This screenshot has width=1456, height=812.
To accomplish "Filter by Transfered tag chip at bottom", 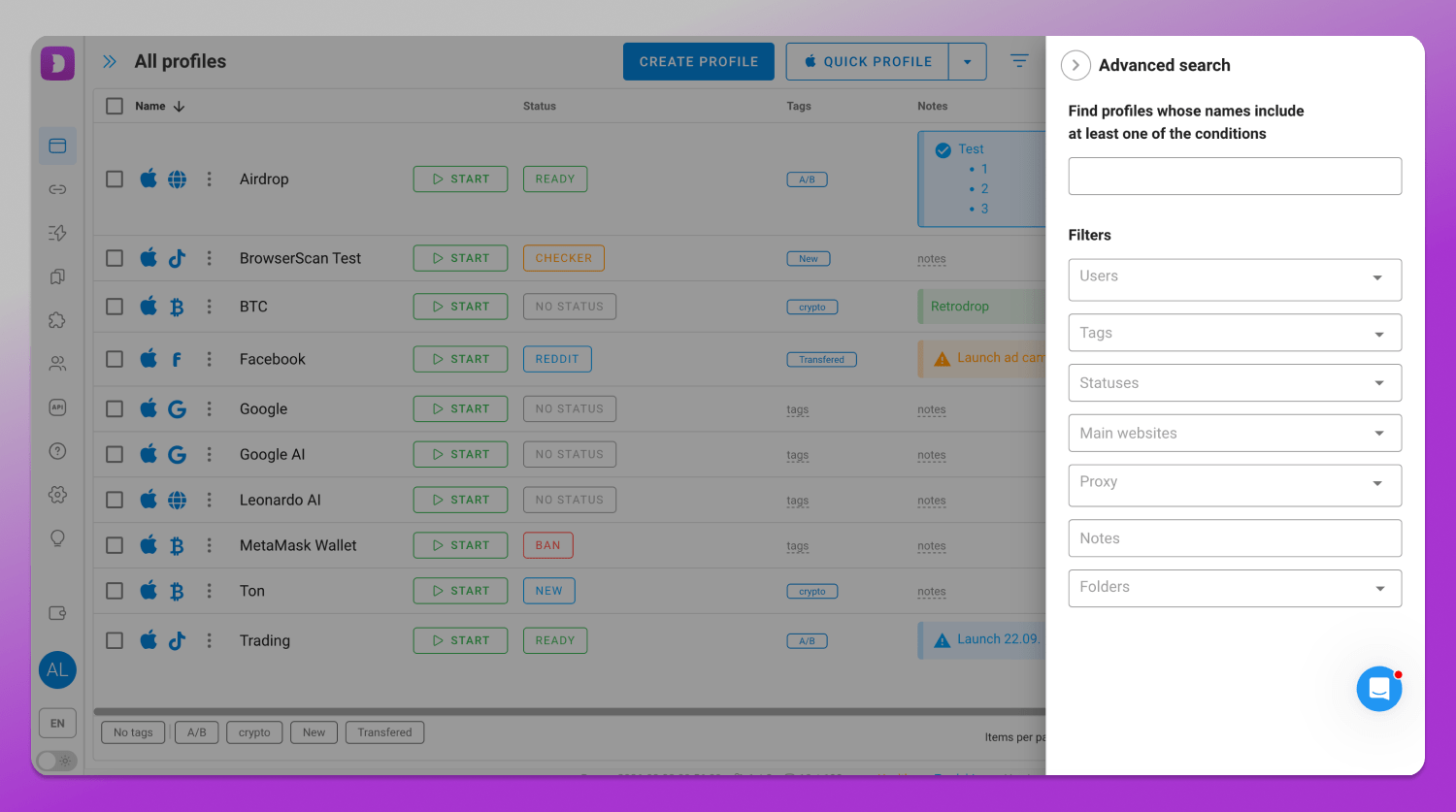I will pyautogui.click(x=384, y=732).
